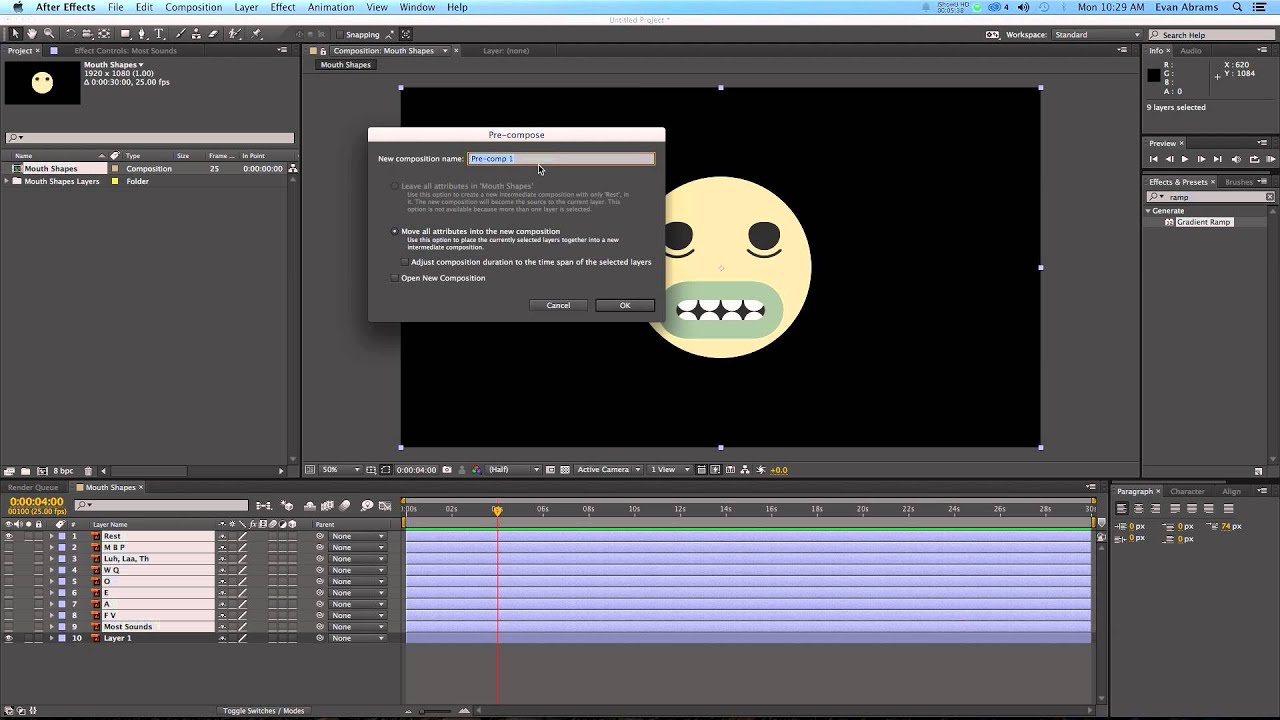Select the Pen tool
Viewport: 1280px width, 720px height.
point(142,34)
